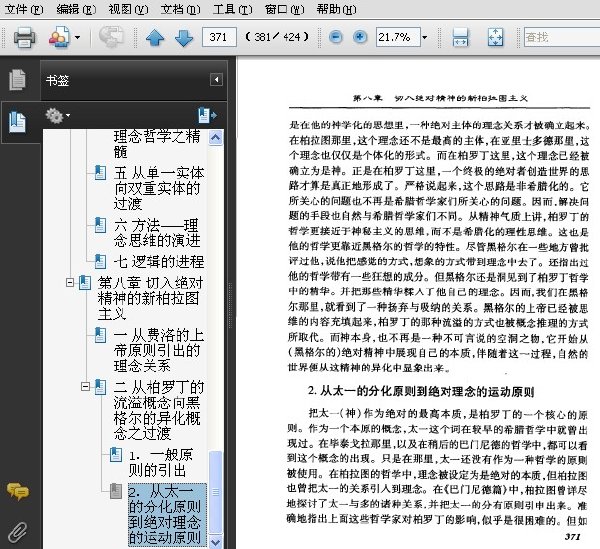The height and width of the screenshot is (549, 600).
Task: Click bookmark icon beside 七 逻辑的进程
Action: [x=101, y=262]
